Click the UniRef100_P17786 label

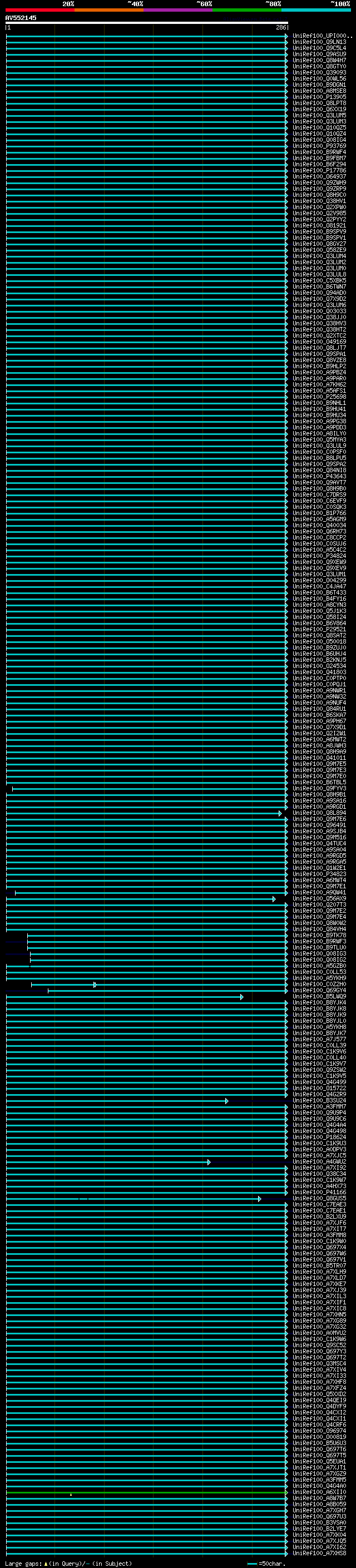tap(319, 170)
